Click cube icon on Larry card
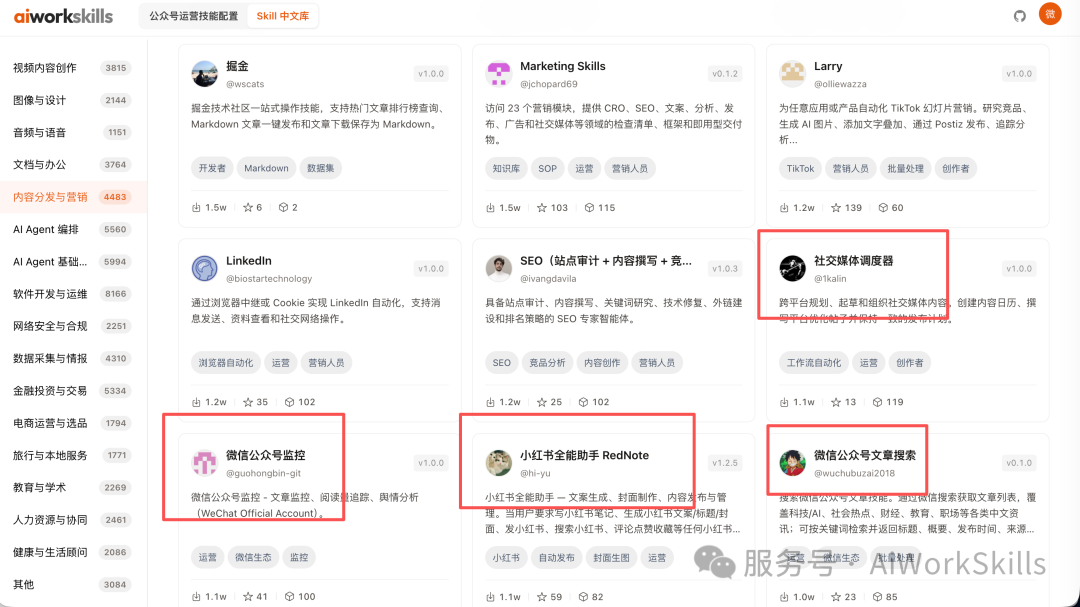Screen dimensions: 1080x607 [x=883, y=207]
